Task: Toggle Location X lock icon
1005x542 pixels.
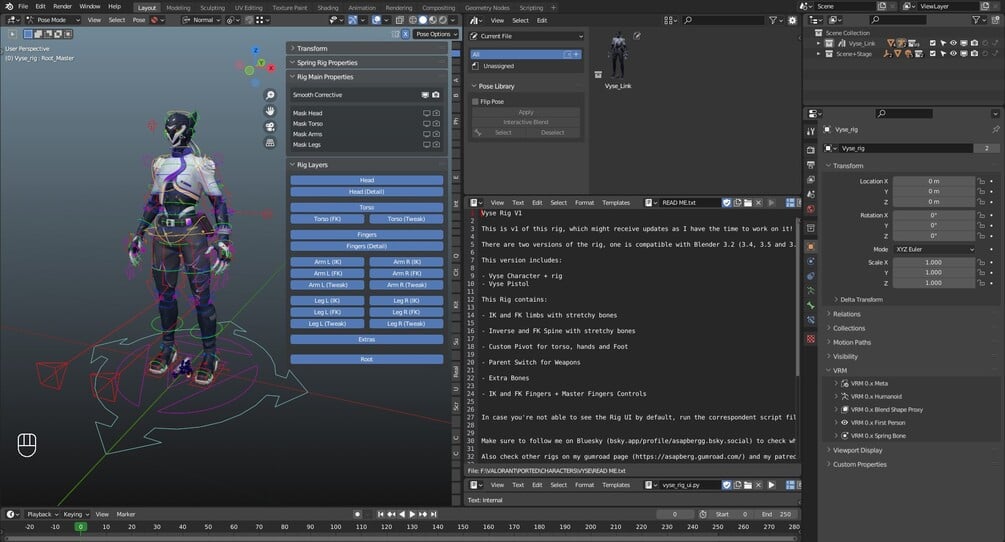Action: pos(981,181)
